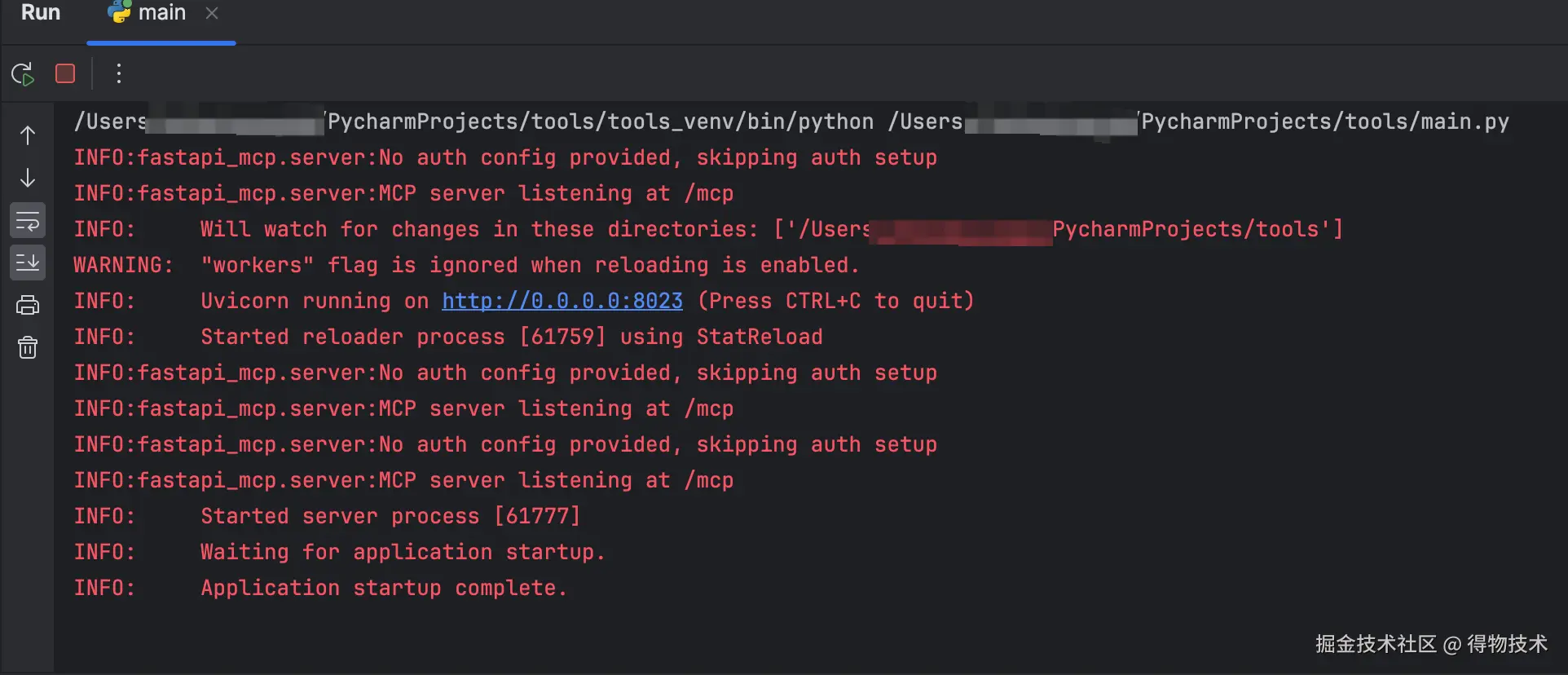The image size is (1568, 675).
Task: Open the http://0.0.0.0:8023 link
Action: pos(562,301)
